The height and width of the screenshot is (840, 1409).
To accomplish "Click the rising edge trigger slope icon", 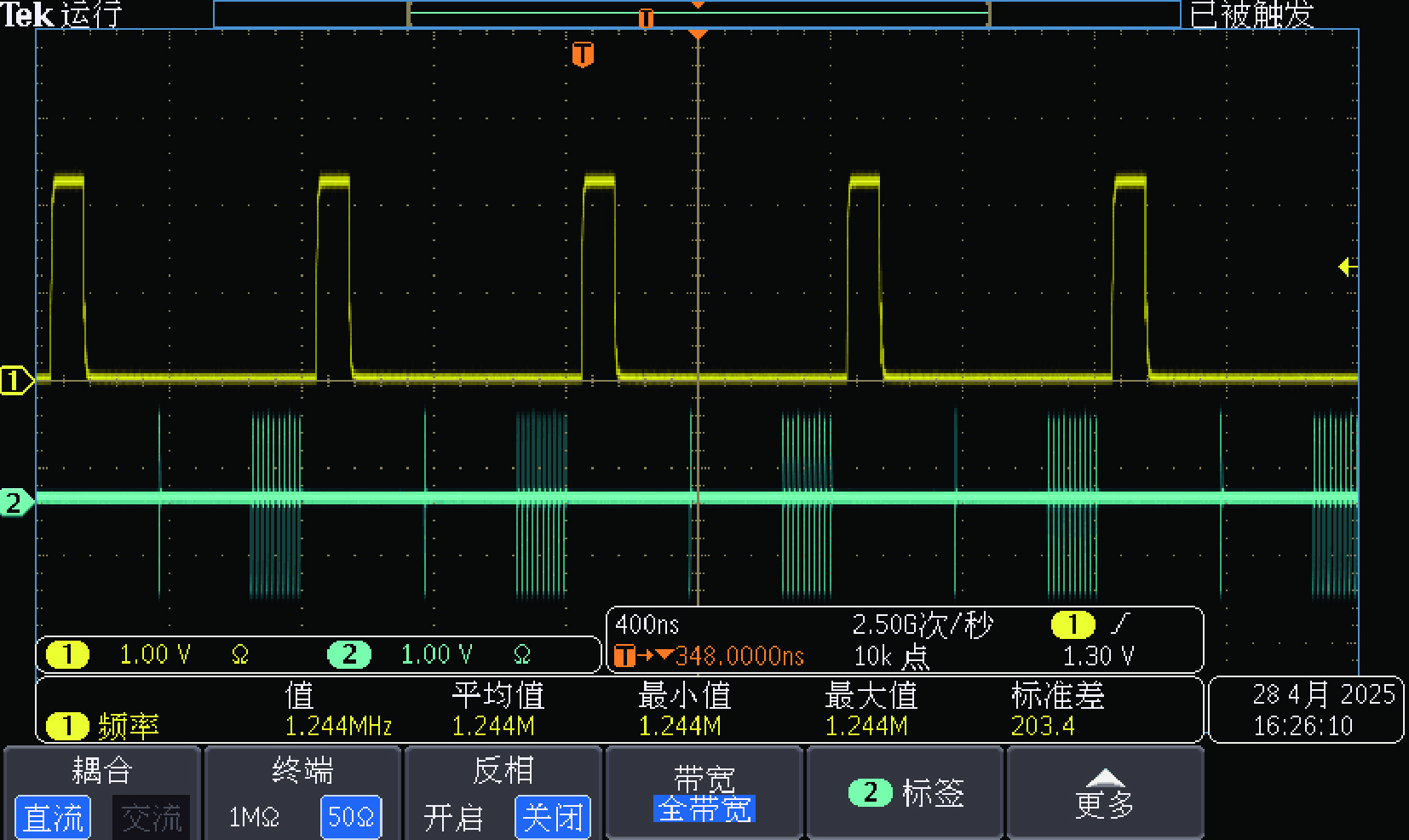I will coord(1119,624).
